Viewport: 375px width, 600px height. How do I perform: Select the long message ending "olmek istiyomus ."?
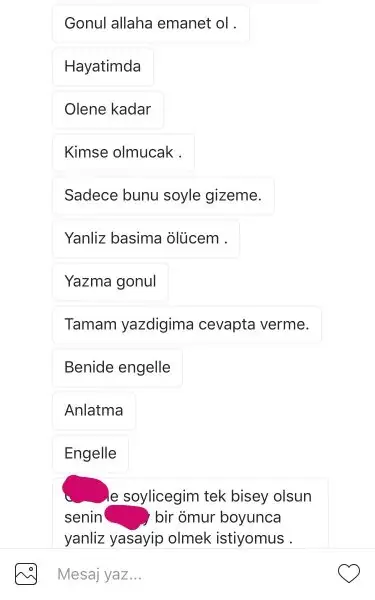(x=191, y=513)
